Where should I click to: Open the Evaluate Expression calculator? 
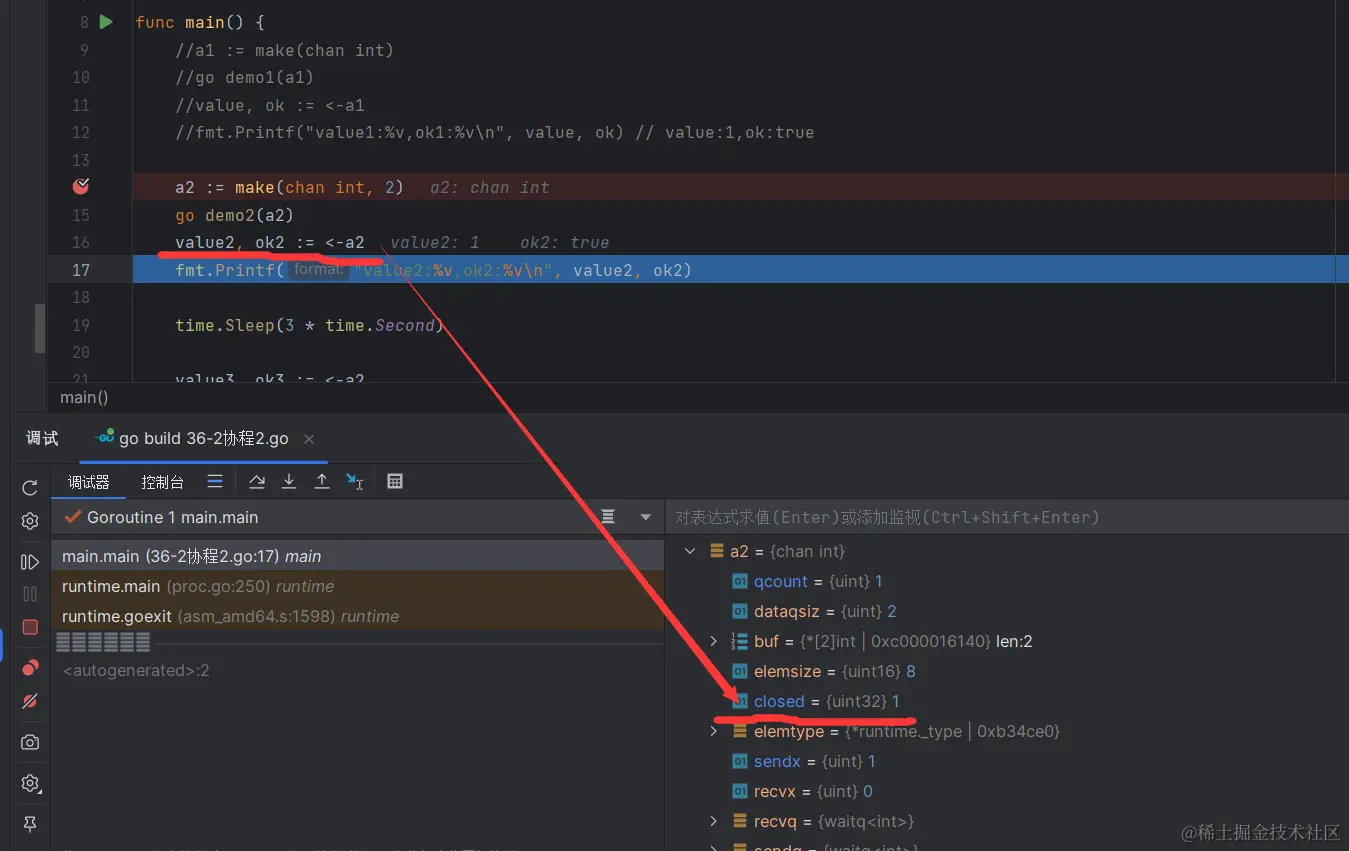click(x=395, y=482)
